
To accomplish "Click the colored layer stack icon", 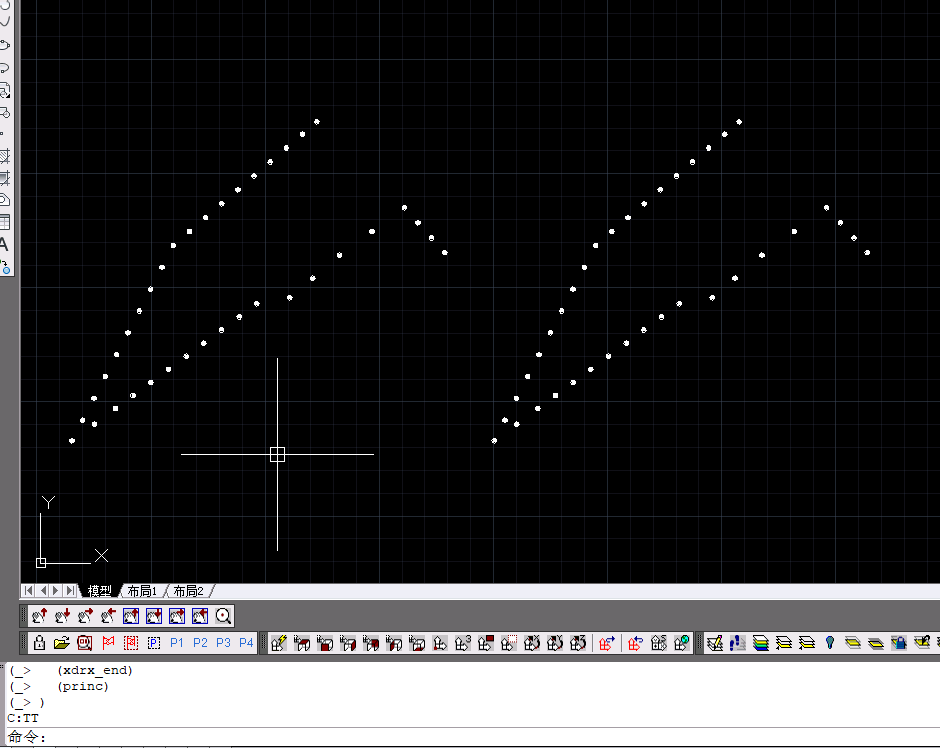I will click(x=761, y=643).
